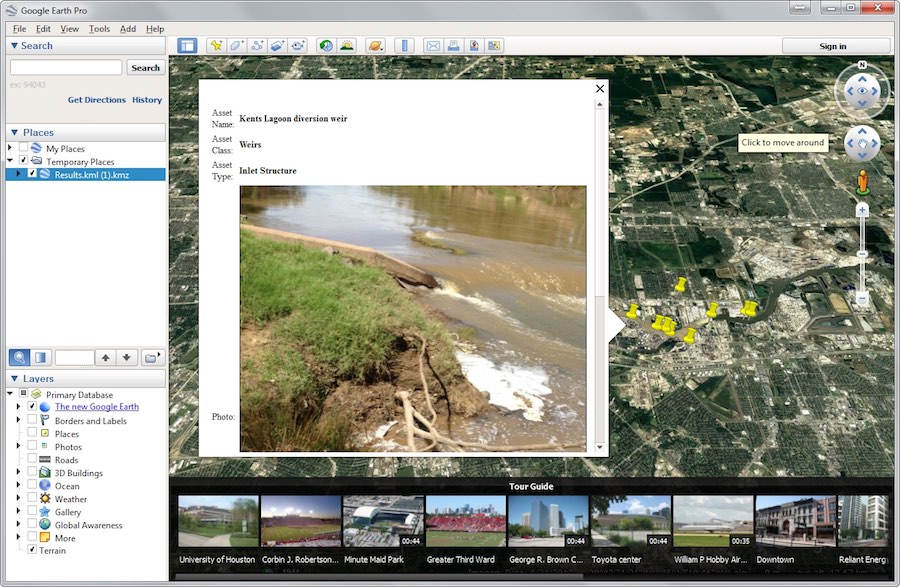Click the zoom in plus button
900x587 pixels.
tap(862, 211)
